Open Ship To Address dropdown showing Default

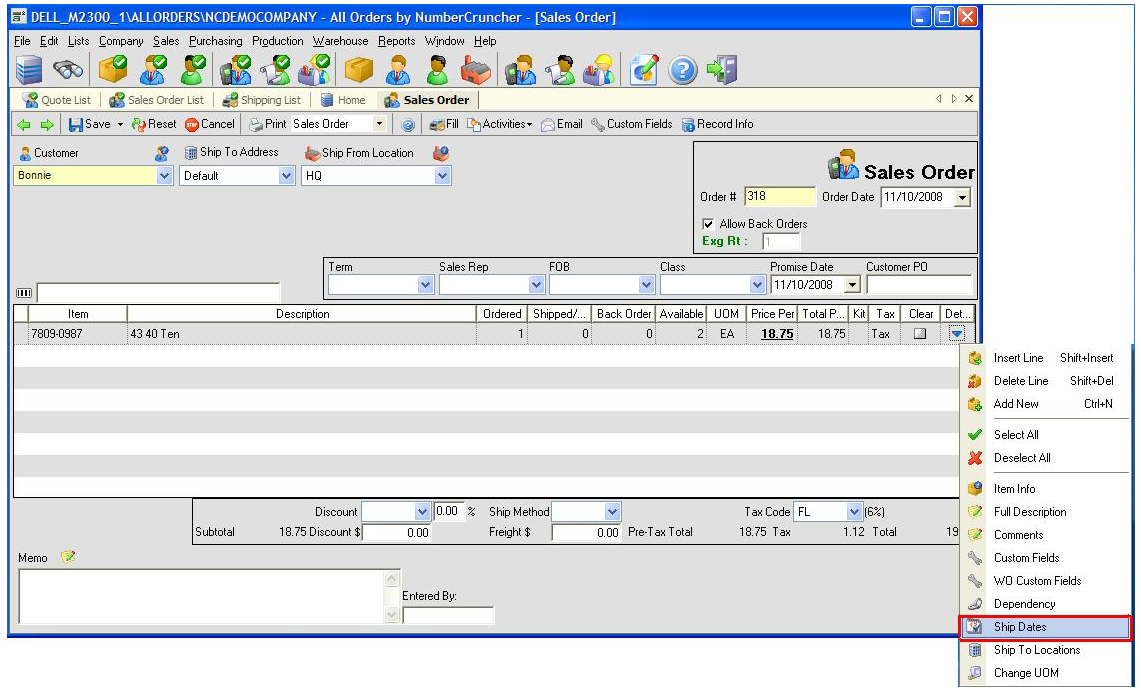[287, 175]
